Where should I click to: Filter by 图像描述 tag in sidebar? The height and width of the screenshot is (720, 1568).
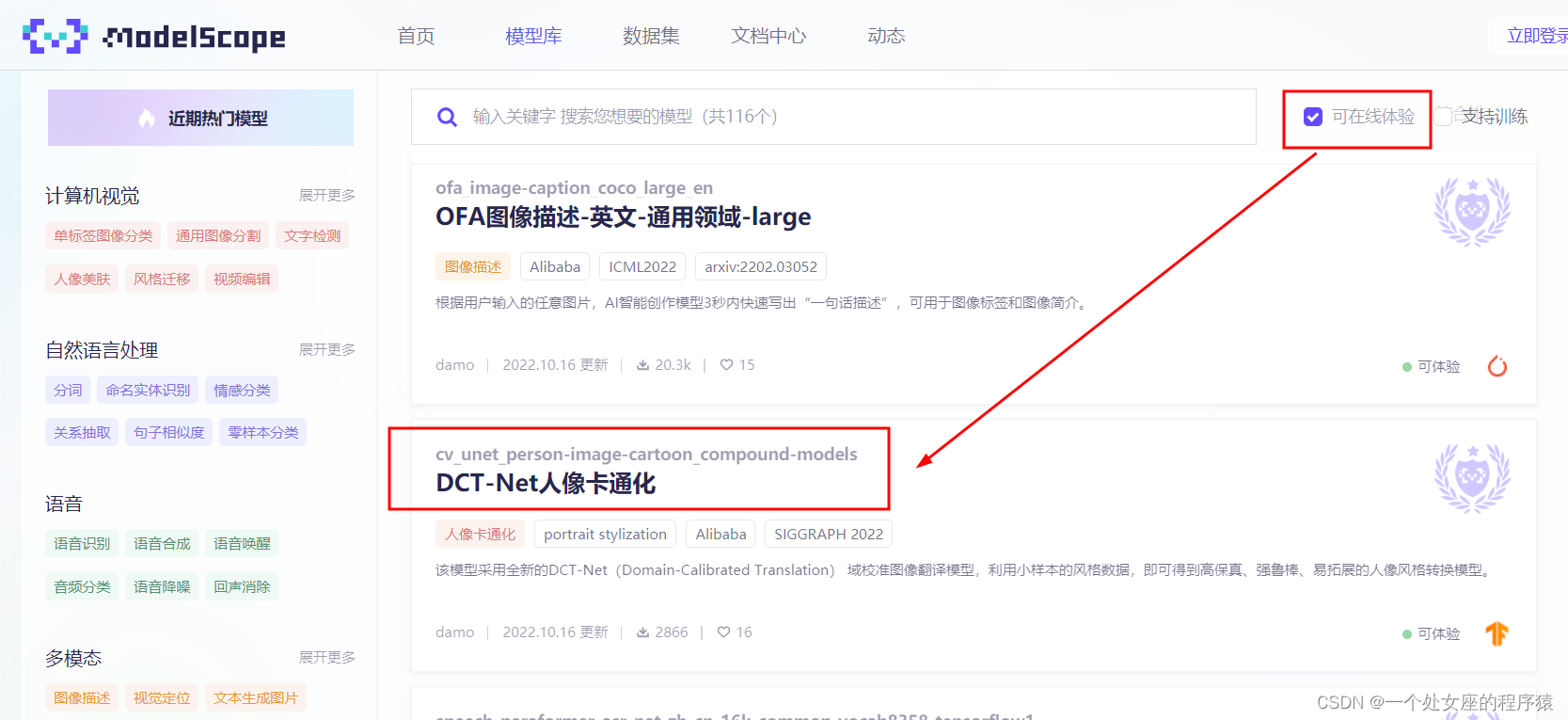point(82,697)
